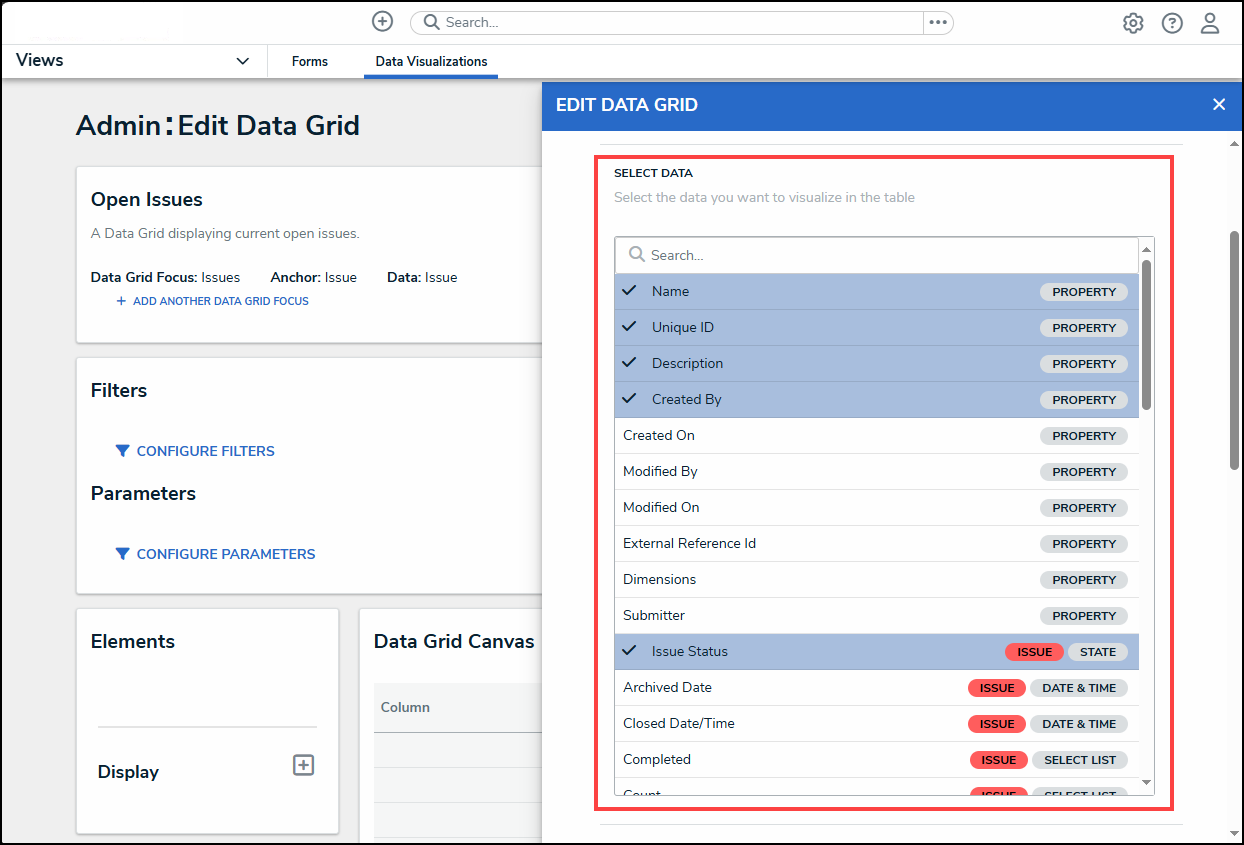Click the Select Data search field
This screenshot has width=1244, height=845.
coord(890,255)
